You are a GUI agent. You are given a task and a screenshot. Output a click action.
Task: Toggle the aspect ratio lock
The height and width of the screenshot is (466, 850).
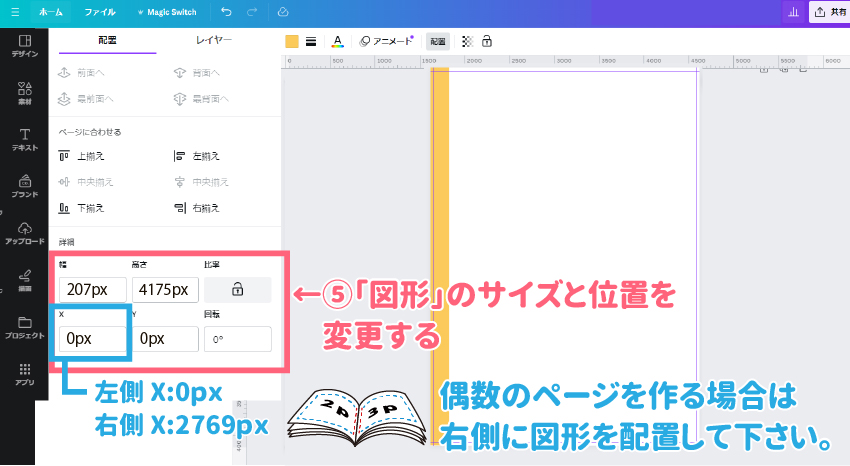237,289
